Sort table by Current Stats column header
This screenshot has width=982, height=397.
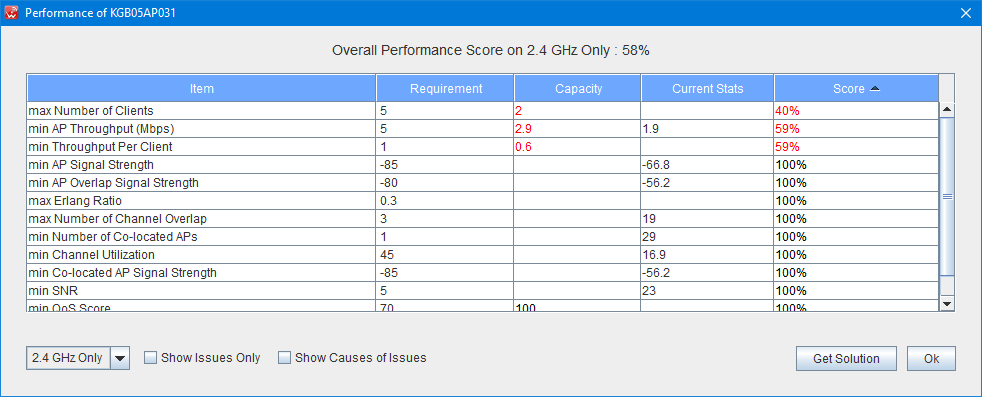point(708,88)
